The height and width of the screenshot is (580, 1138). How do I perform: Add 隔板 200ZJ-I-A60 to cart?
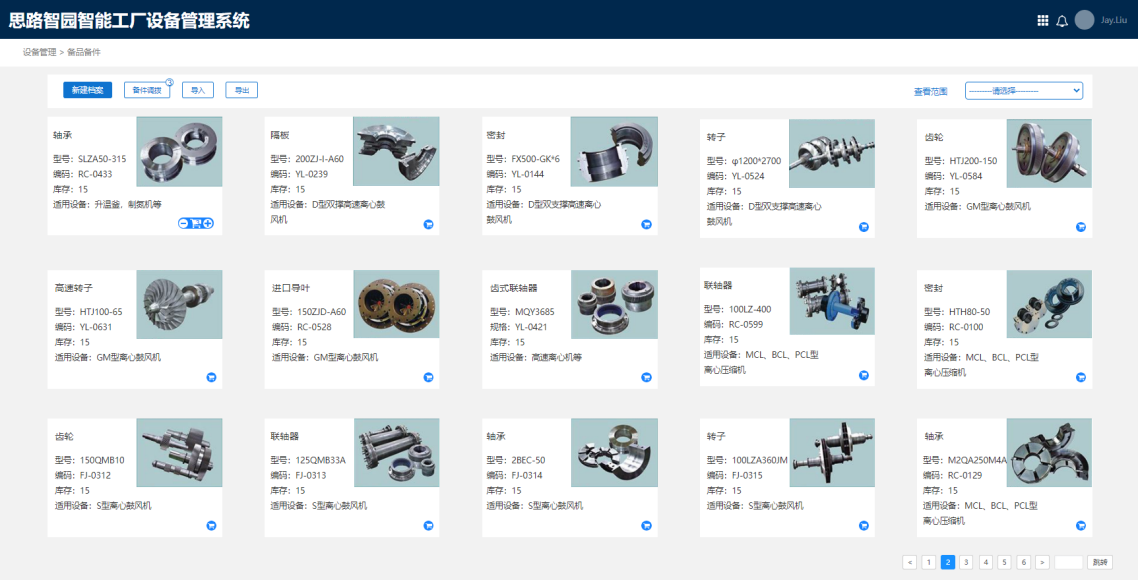(x=428, y=225)
